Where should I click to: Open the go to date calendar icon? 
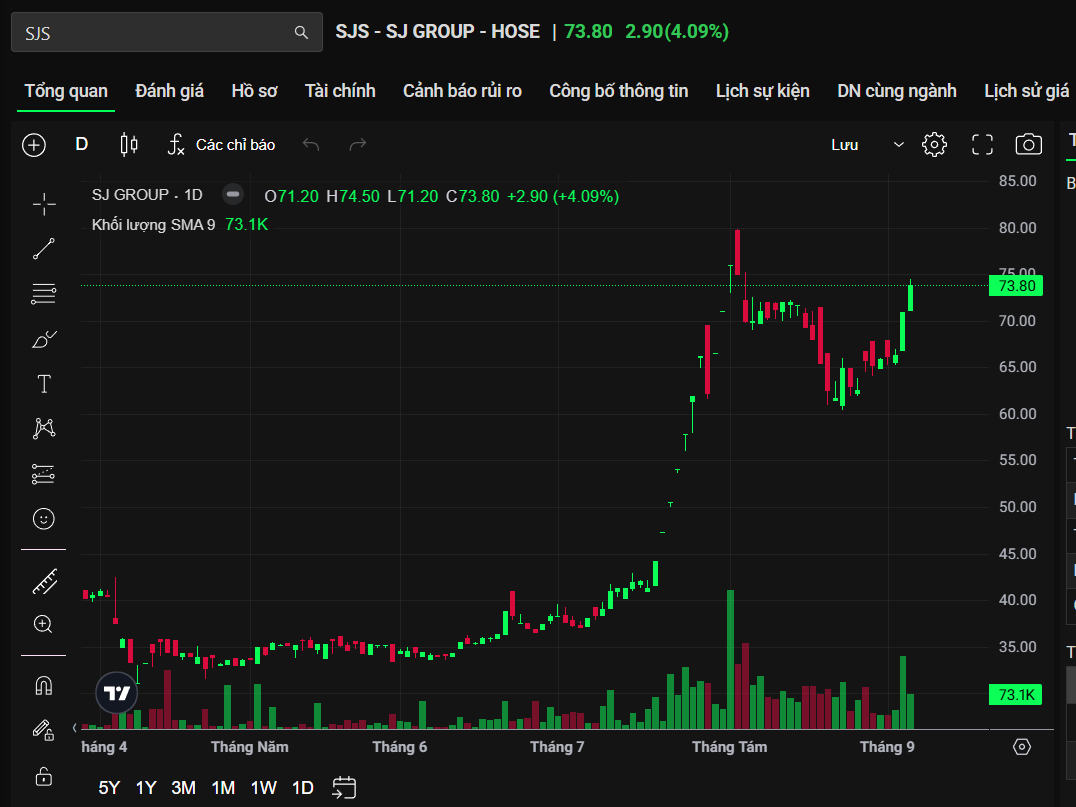(x=344, y=787)
